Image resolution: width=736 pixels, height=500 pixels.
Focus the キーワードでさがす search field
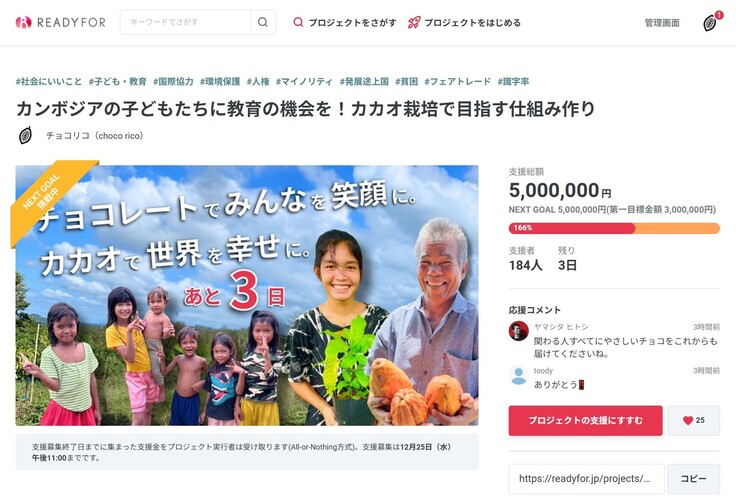point(185,22)
